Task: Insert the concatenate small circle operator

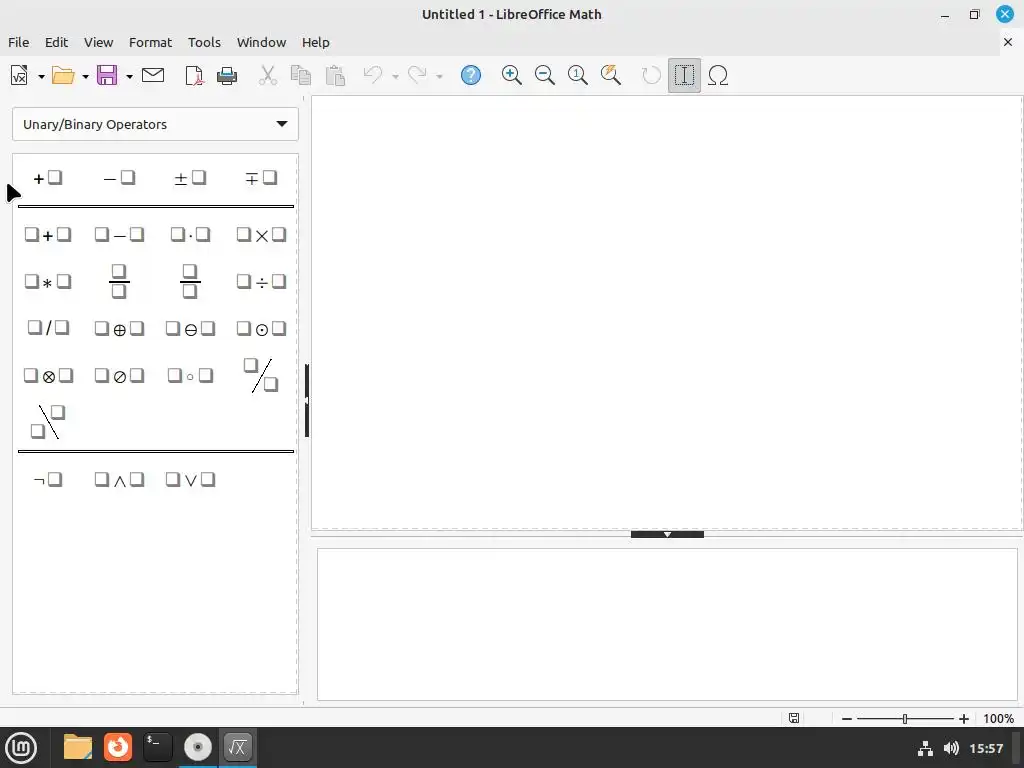Action: pyautogui.click(x=190, y=376)
